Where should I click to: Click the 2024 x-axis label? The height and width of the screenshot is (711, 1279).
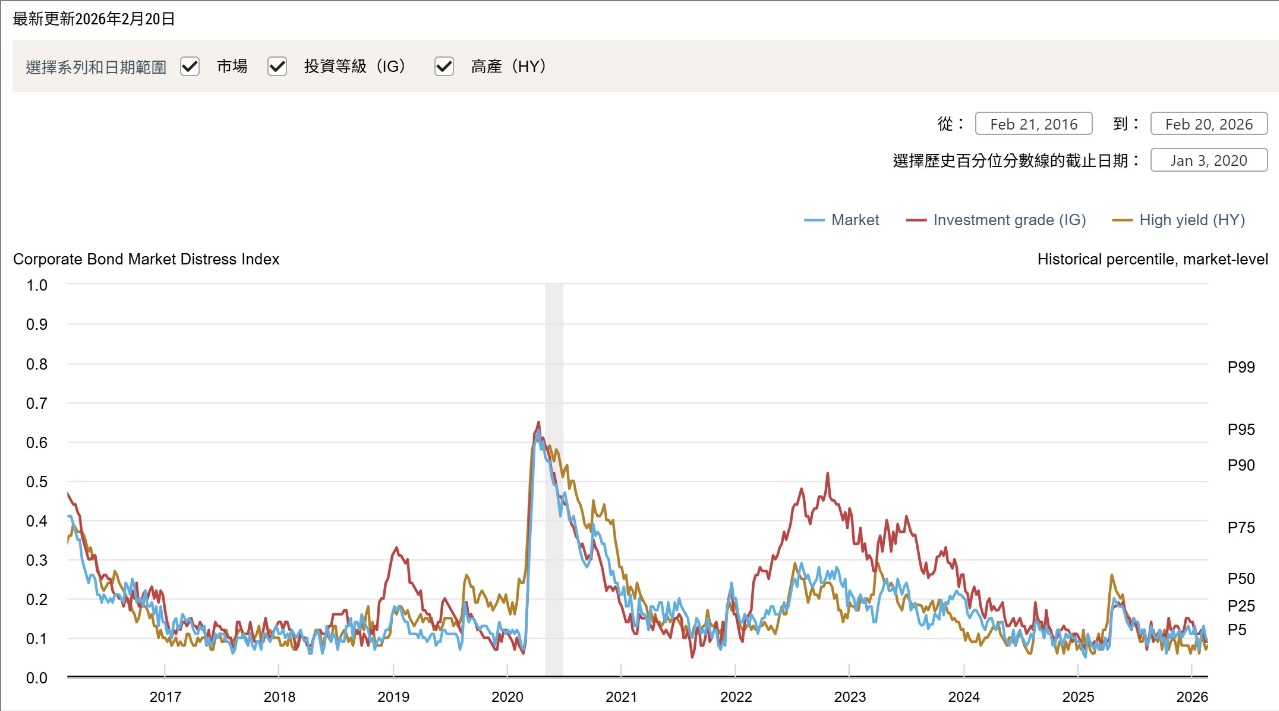pos(964,697)
